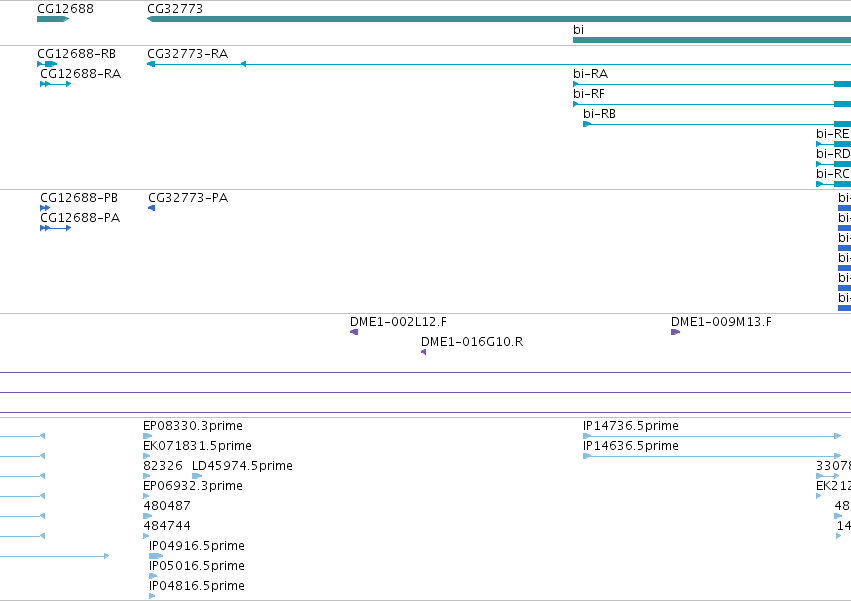
Task: Select the CG32773-PA protein label
Action: pyautogui.click(x=188, y=198)
